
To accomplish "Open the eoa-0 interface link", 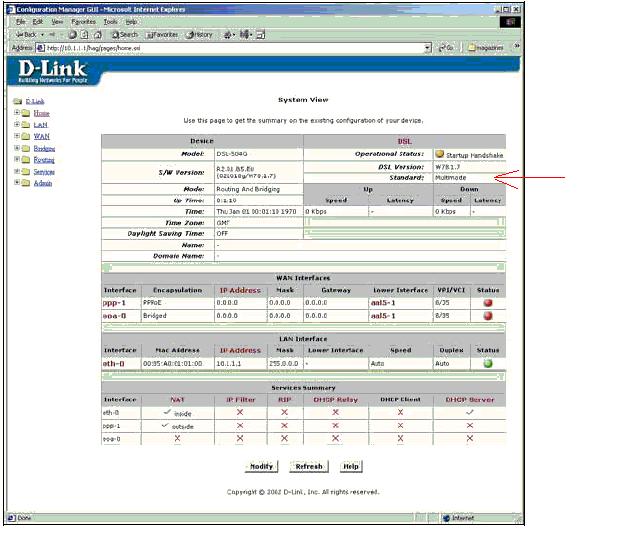I will [x=114, y=316].
